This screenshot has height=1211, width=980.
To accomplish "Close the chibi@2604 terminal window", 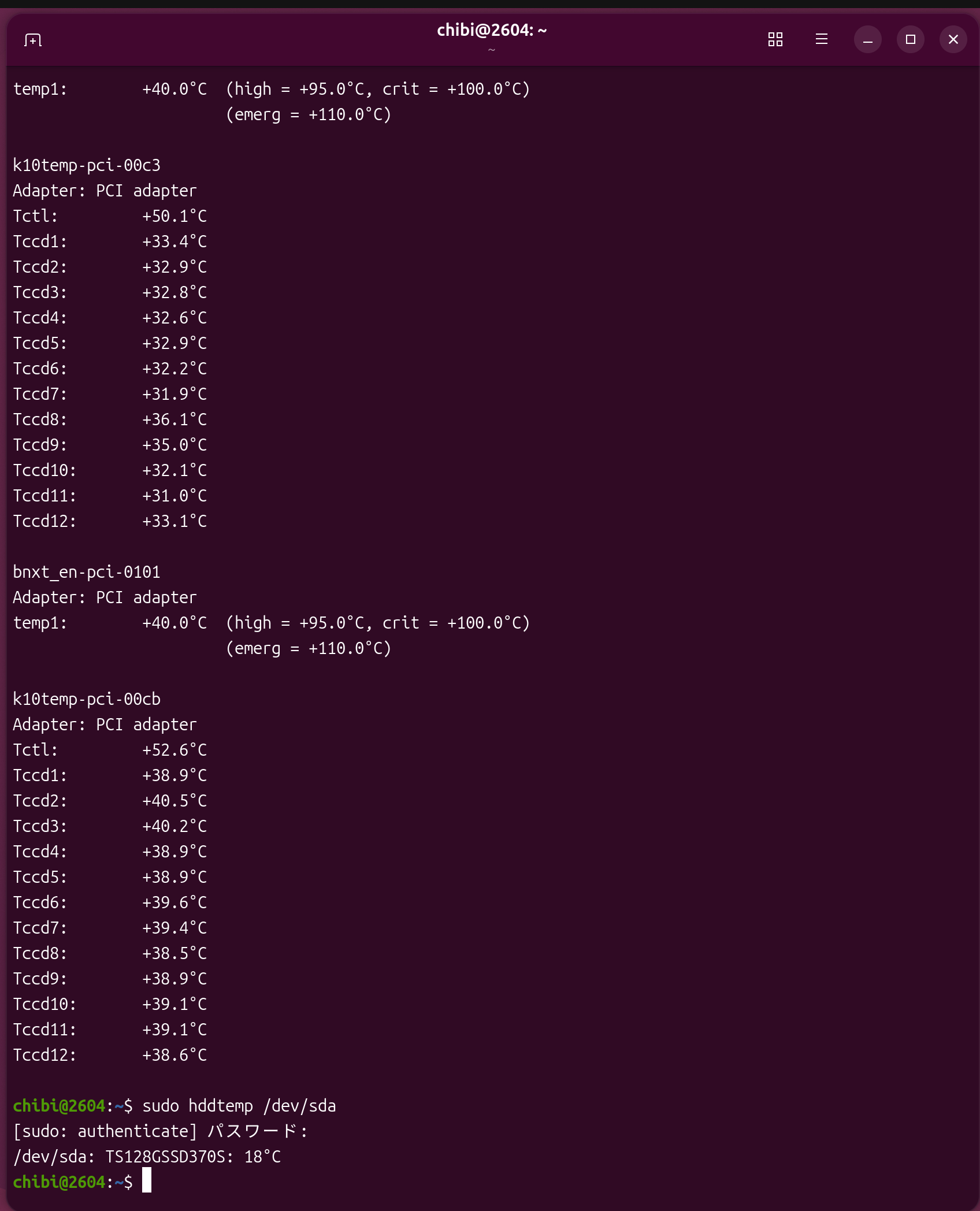I will [953, 39].
